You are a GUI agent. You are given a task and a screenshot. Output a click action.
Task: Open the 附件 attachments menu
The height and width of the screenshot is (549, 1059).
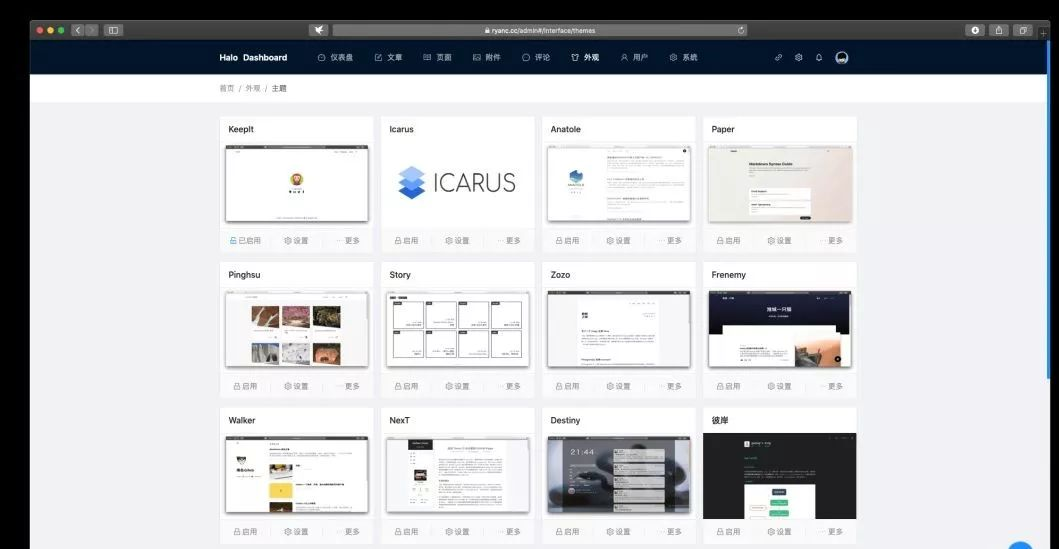coord(486,57)
